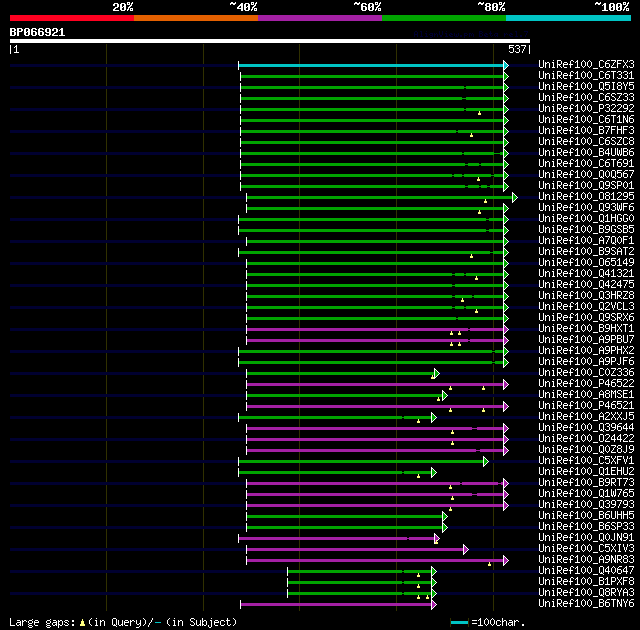Click label UniRef100_Q1EHU2
This screenshot has height=630, width=640.
[586, 472]
